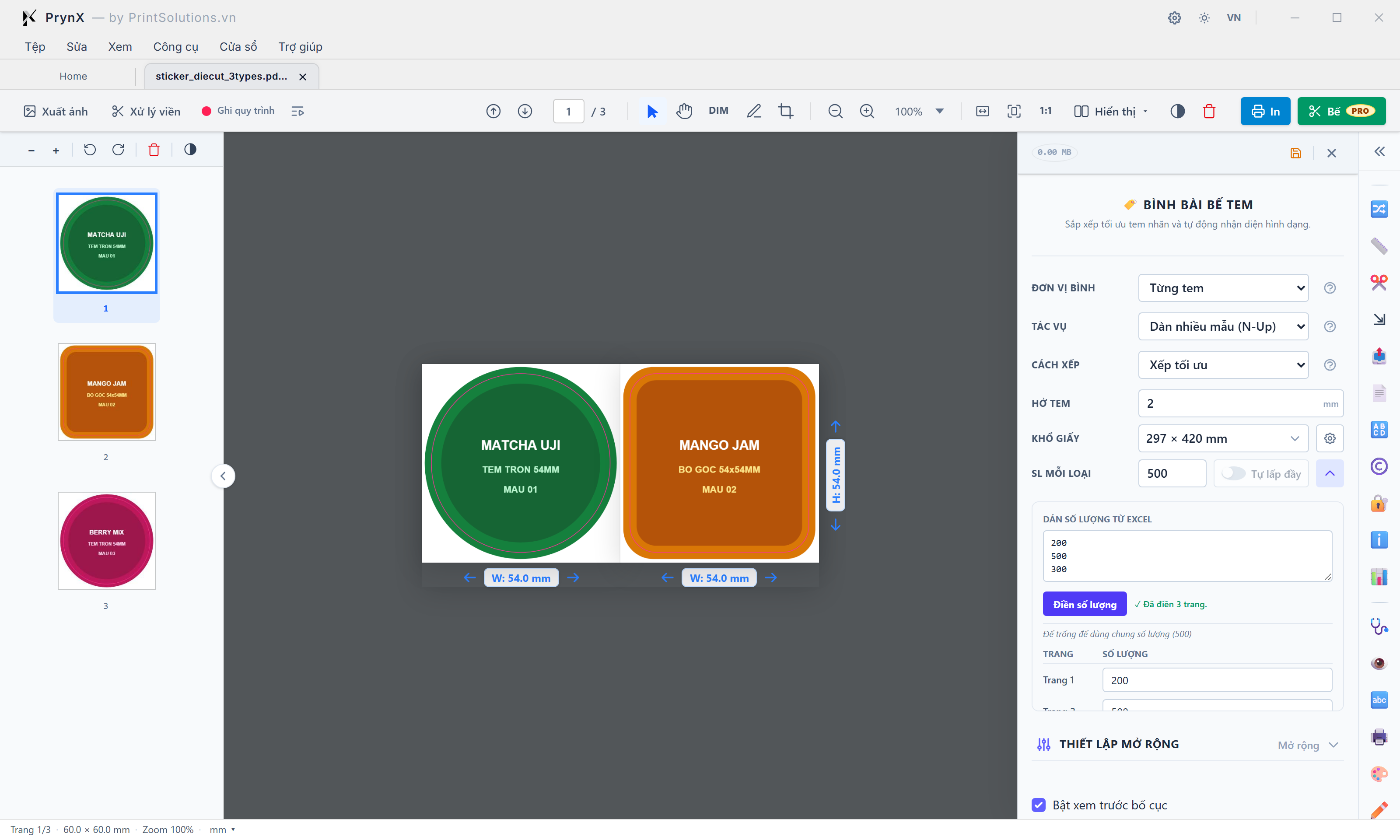
Task: Toggle the contrast invert icon in toolbar
Action: tap(1178, 111)
